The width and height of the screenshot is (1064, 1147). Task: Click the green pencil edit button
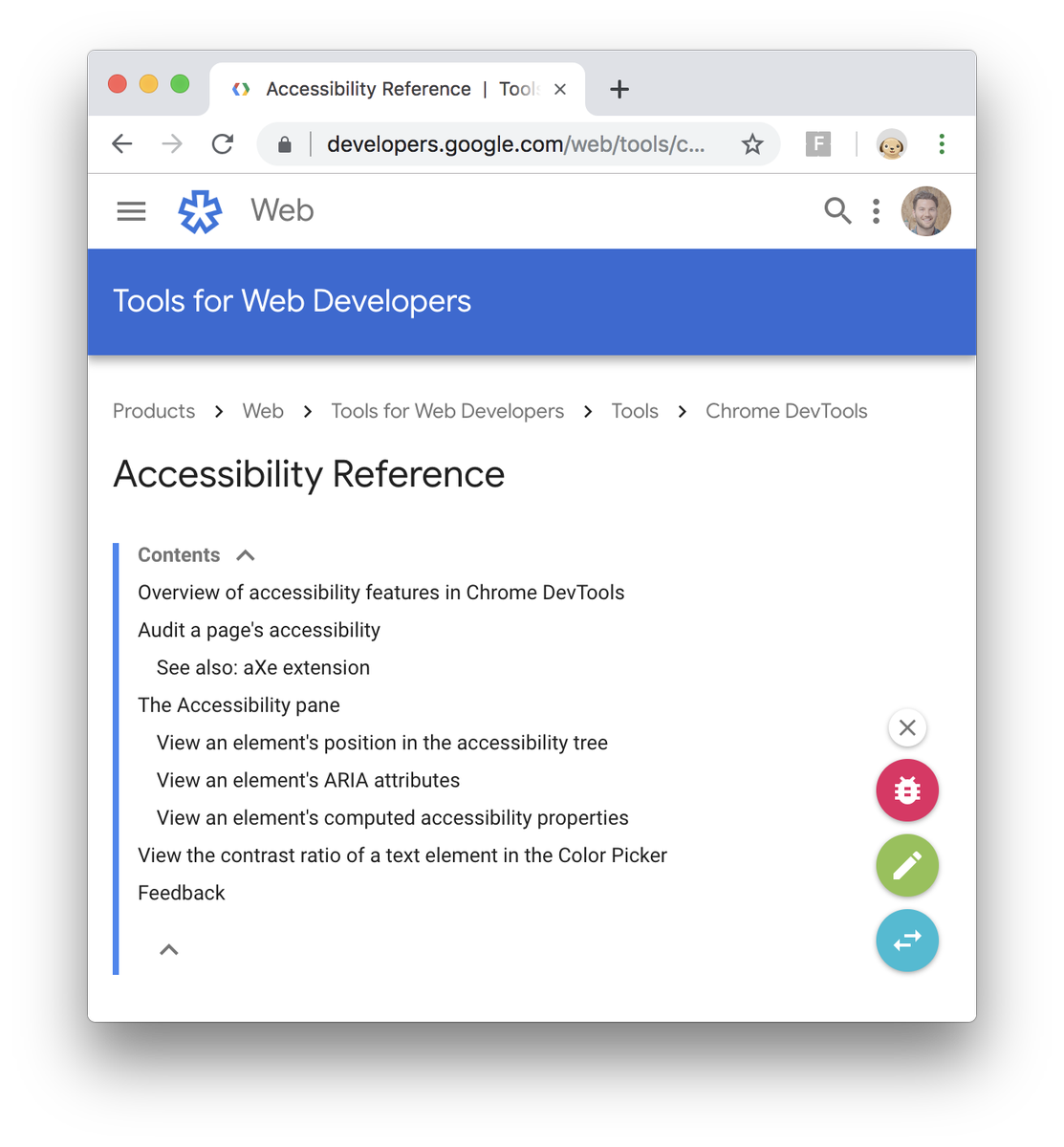tap(907, 866)
